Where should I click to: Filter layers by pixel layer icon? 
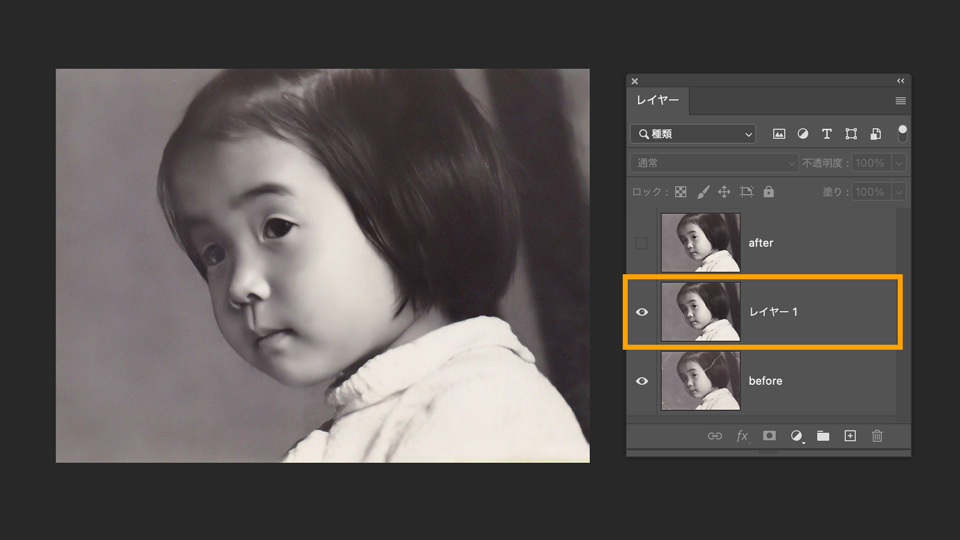(779, 133)
